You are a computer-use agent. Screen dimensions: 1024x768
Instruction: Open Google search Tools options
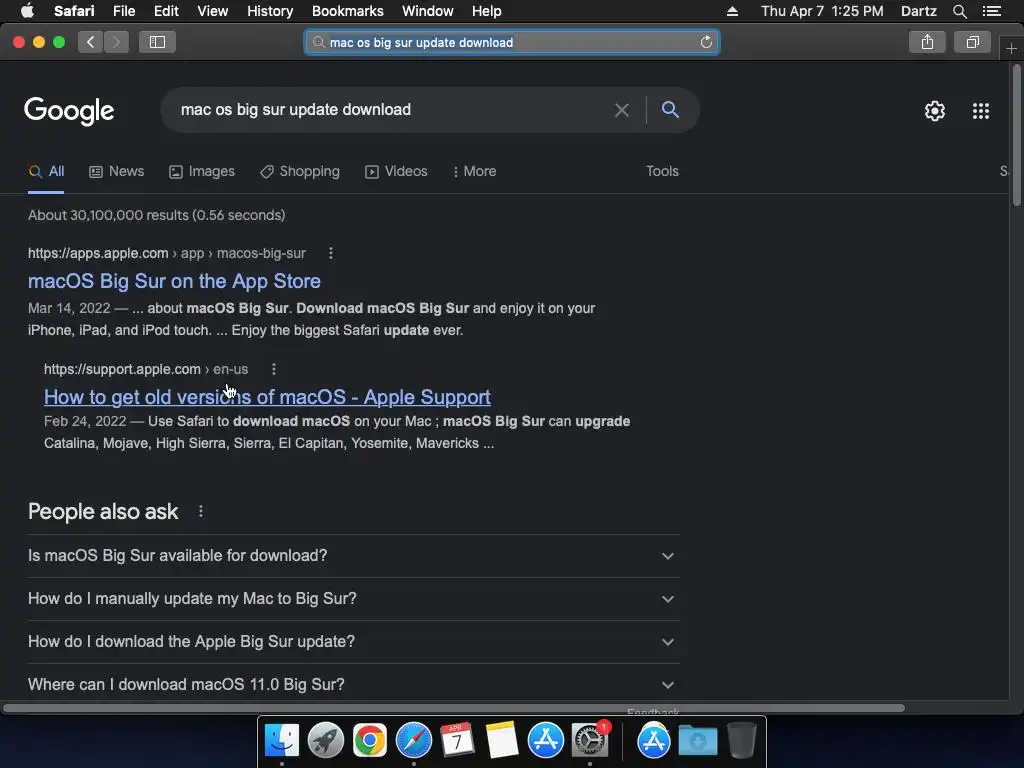pyautogui.click(x=662, y=171)
